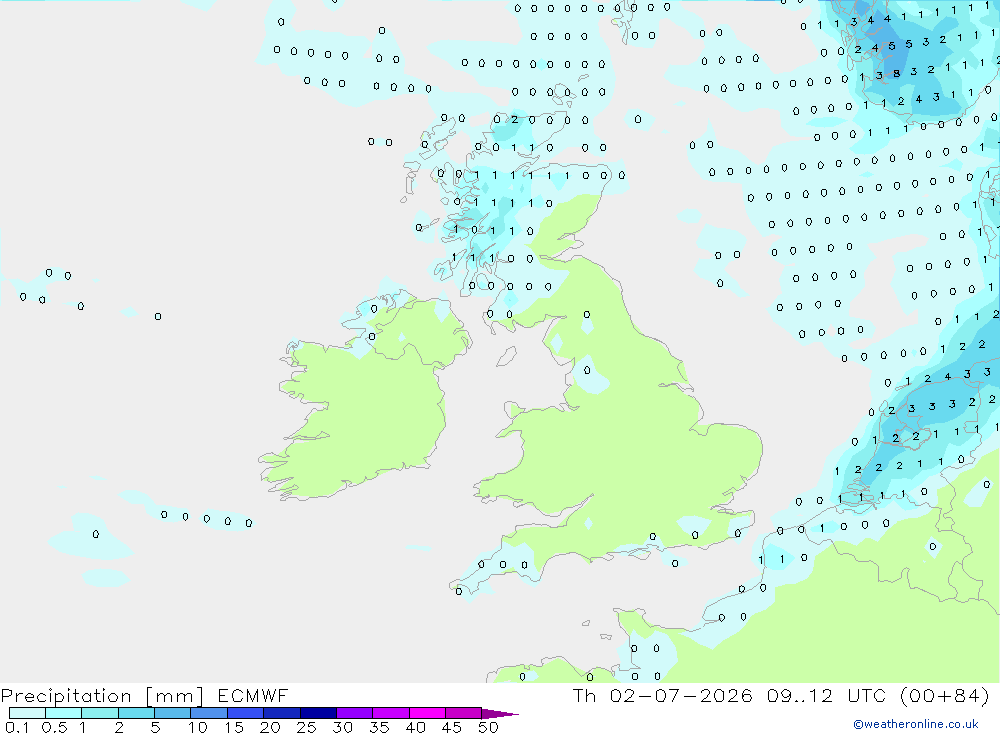Click the '10' legend scale label
This screenshot has width=1000, height=733.
click(x=198, y=727)
